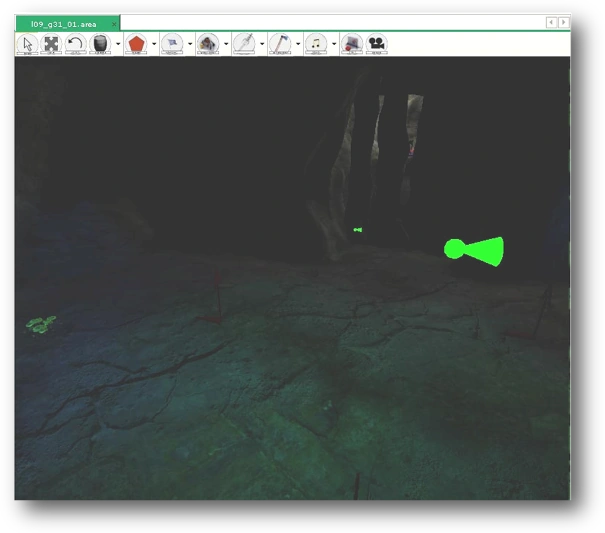Viewport: 605px width, 533px height.
Task: Close the l09_g31_01.area tab
Action: coord(114,24)
